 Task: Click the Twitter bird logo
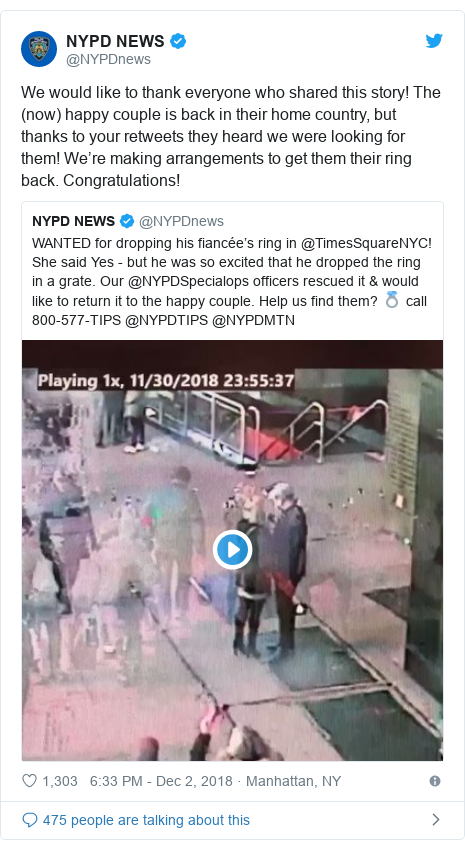pyautogui.click(x=434, y=41)
